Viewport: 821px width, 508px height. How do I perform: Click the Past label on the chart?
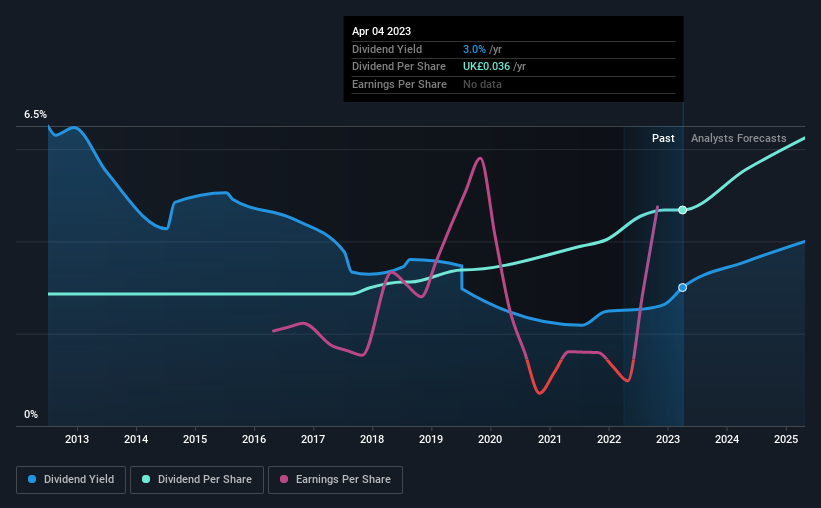pyautogui.click(x=663, y=138)
